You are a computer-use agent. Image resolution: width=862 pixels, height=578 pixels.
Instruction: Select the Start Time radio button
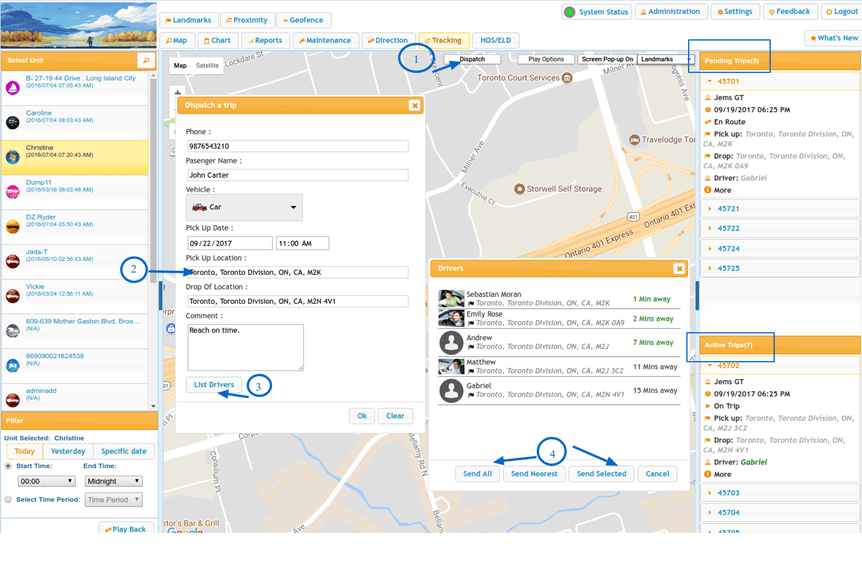(8, 467)
